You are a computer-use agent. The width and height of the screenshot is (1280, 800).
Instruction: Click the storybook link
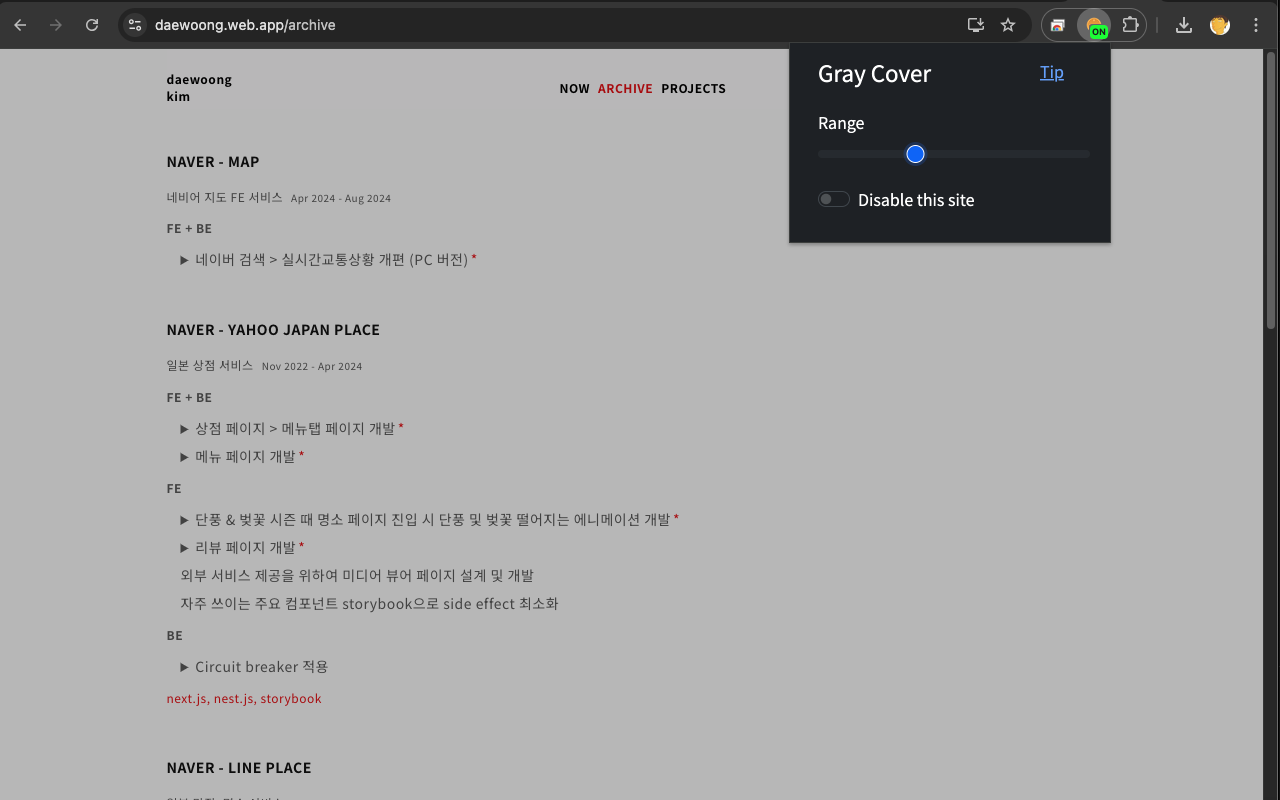tap(291, 698)
